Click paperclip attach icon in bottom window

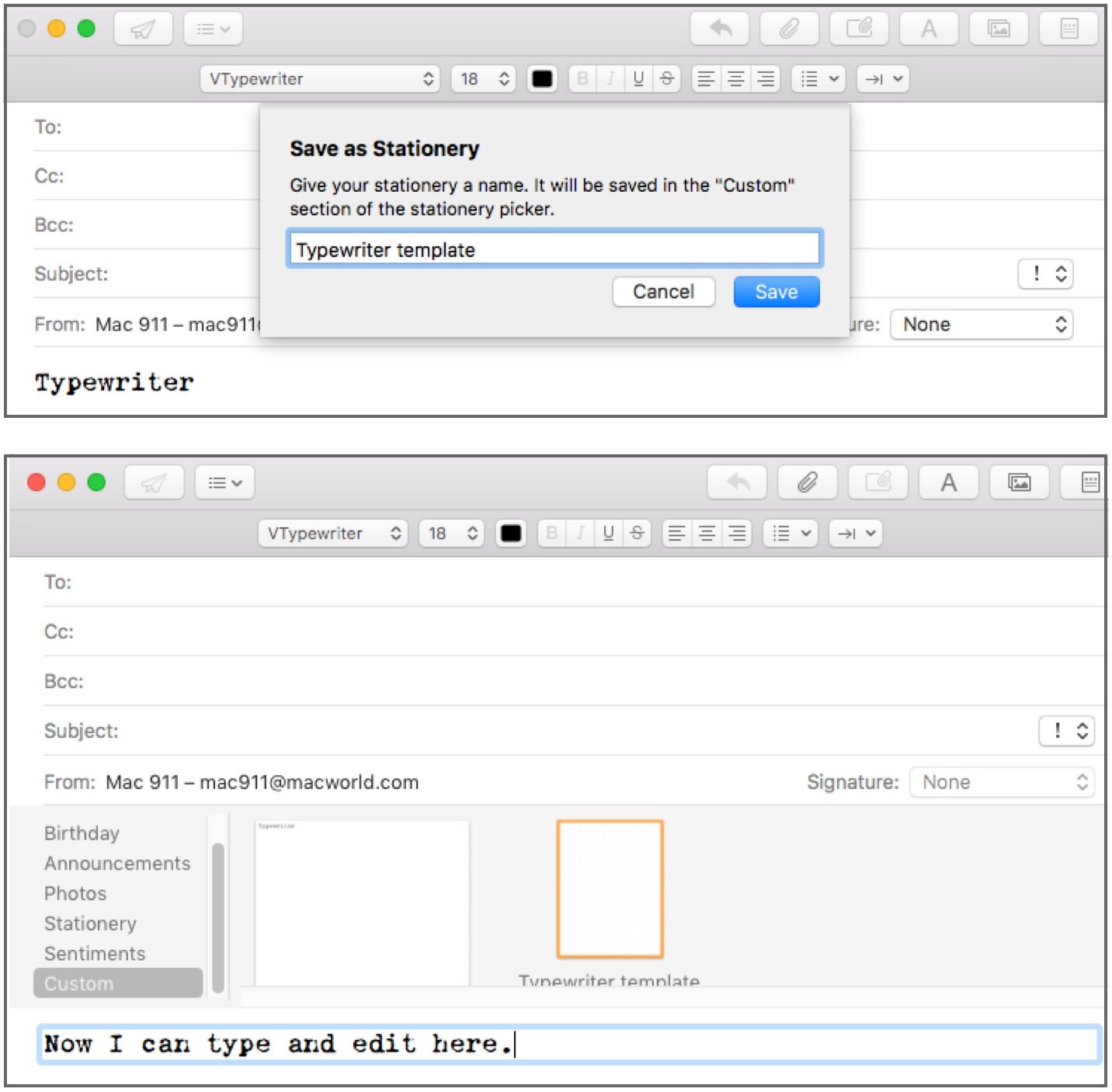click(x=808, y=483)
